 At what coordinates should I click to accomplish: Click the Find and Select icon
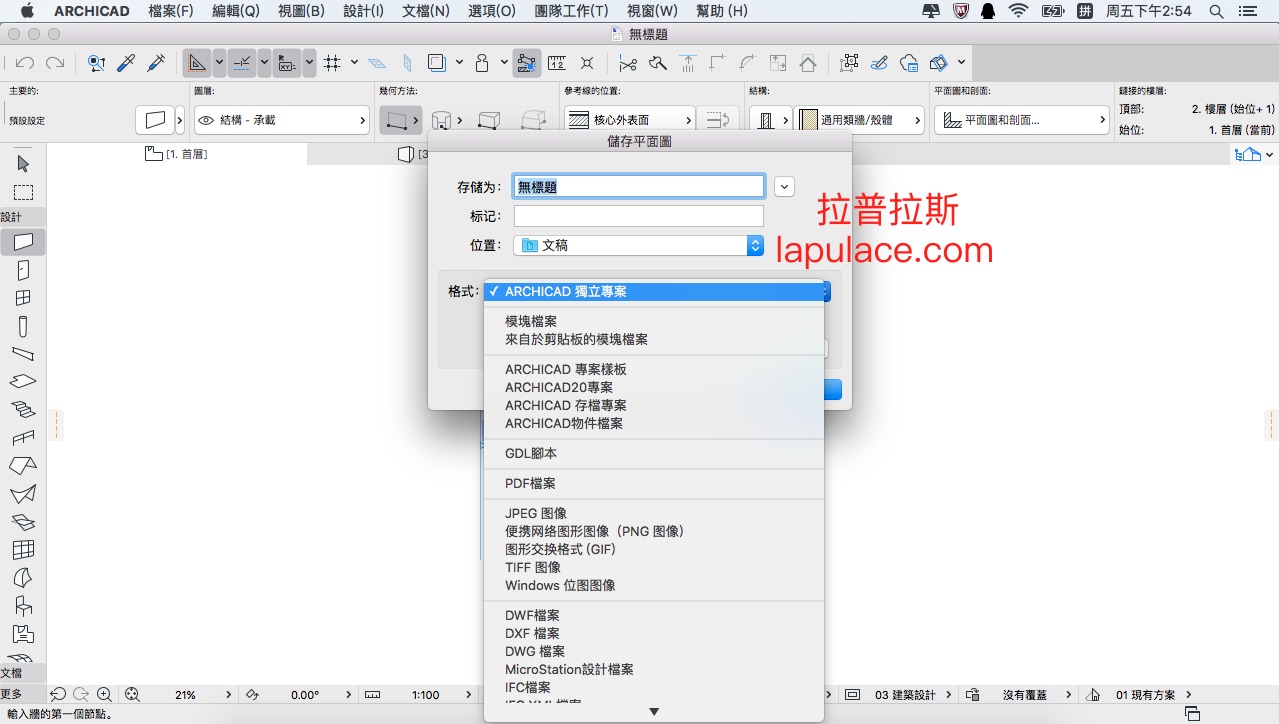[96, 63]
